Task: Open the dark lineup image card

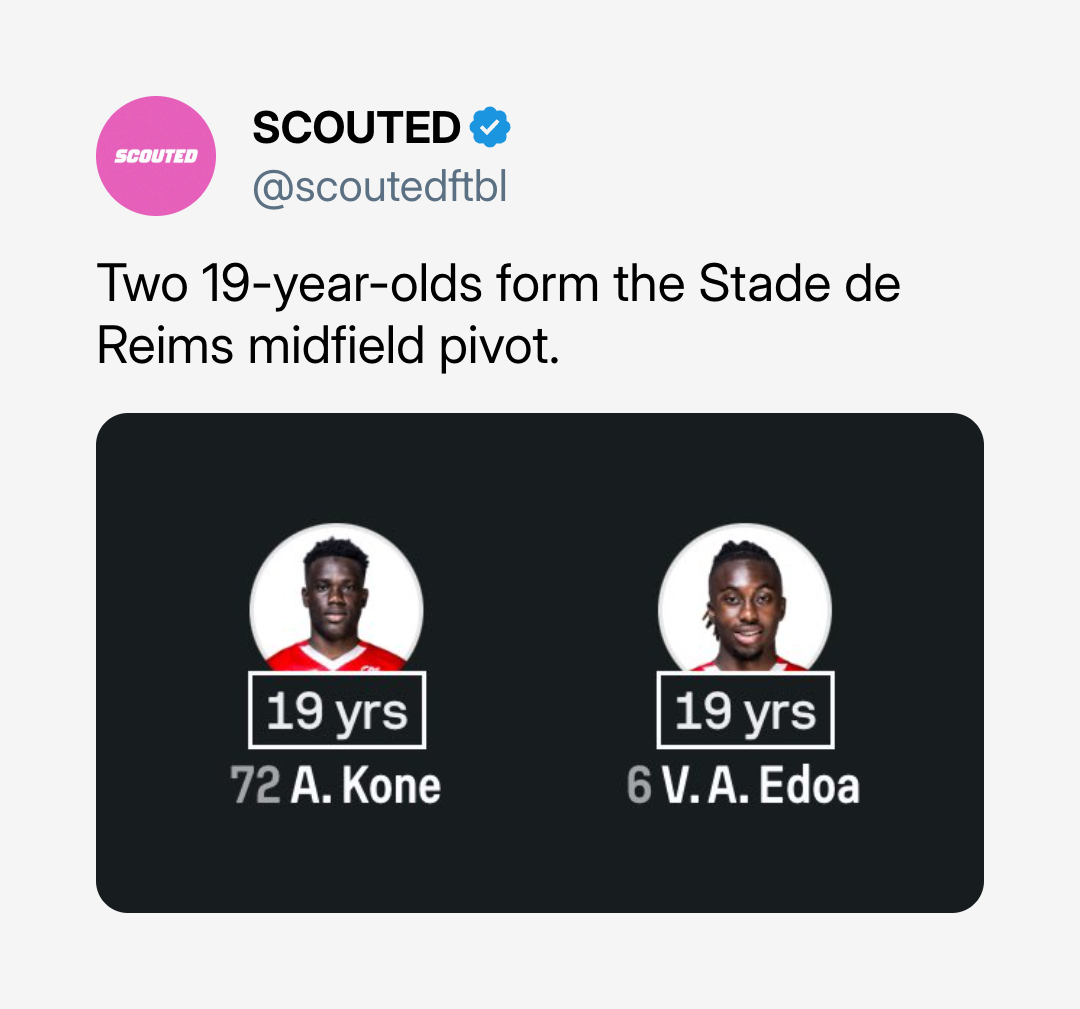Action: (540, 663)
